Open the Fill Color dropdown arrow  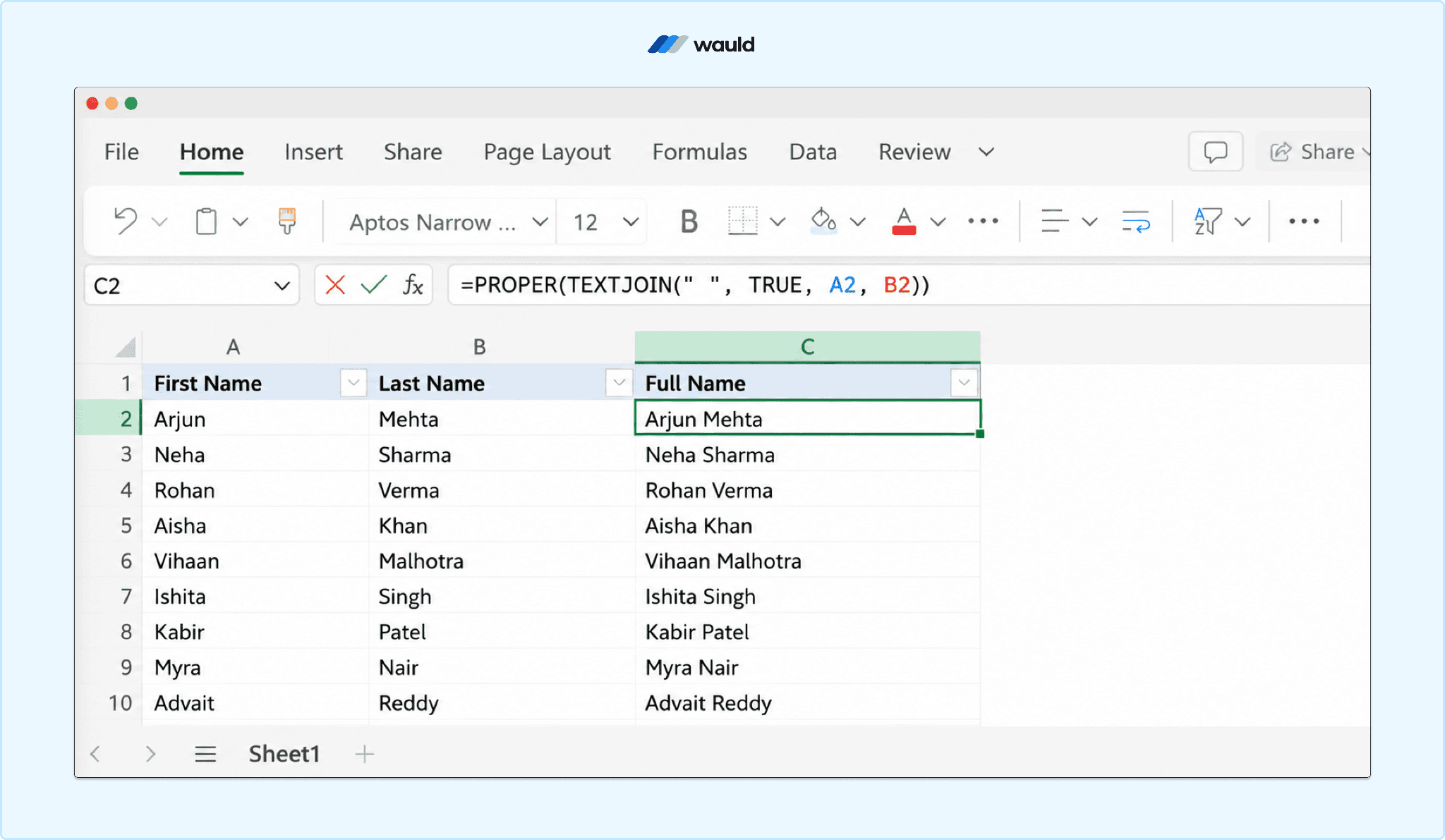point(857,222)
